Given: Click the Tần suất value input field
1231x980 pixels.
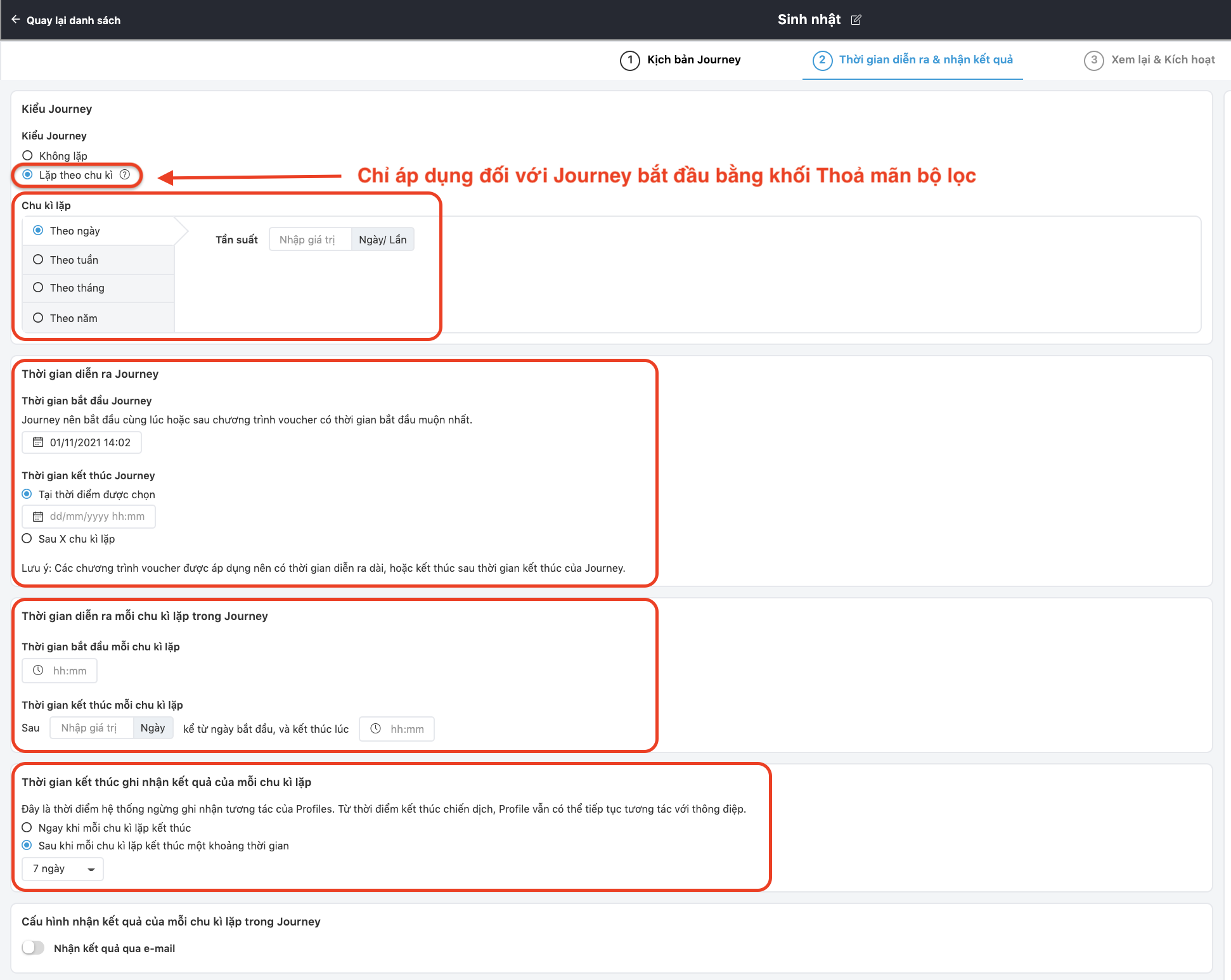Looking at the screenshot, I should pyautogui.click(x=309, y=240).
